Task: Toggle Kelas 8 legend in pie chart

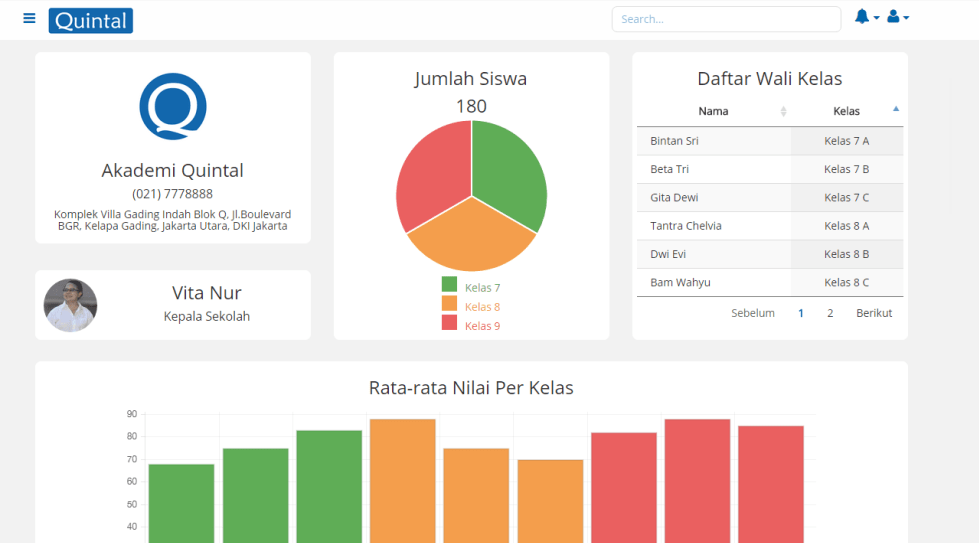Action: (471, 307)
